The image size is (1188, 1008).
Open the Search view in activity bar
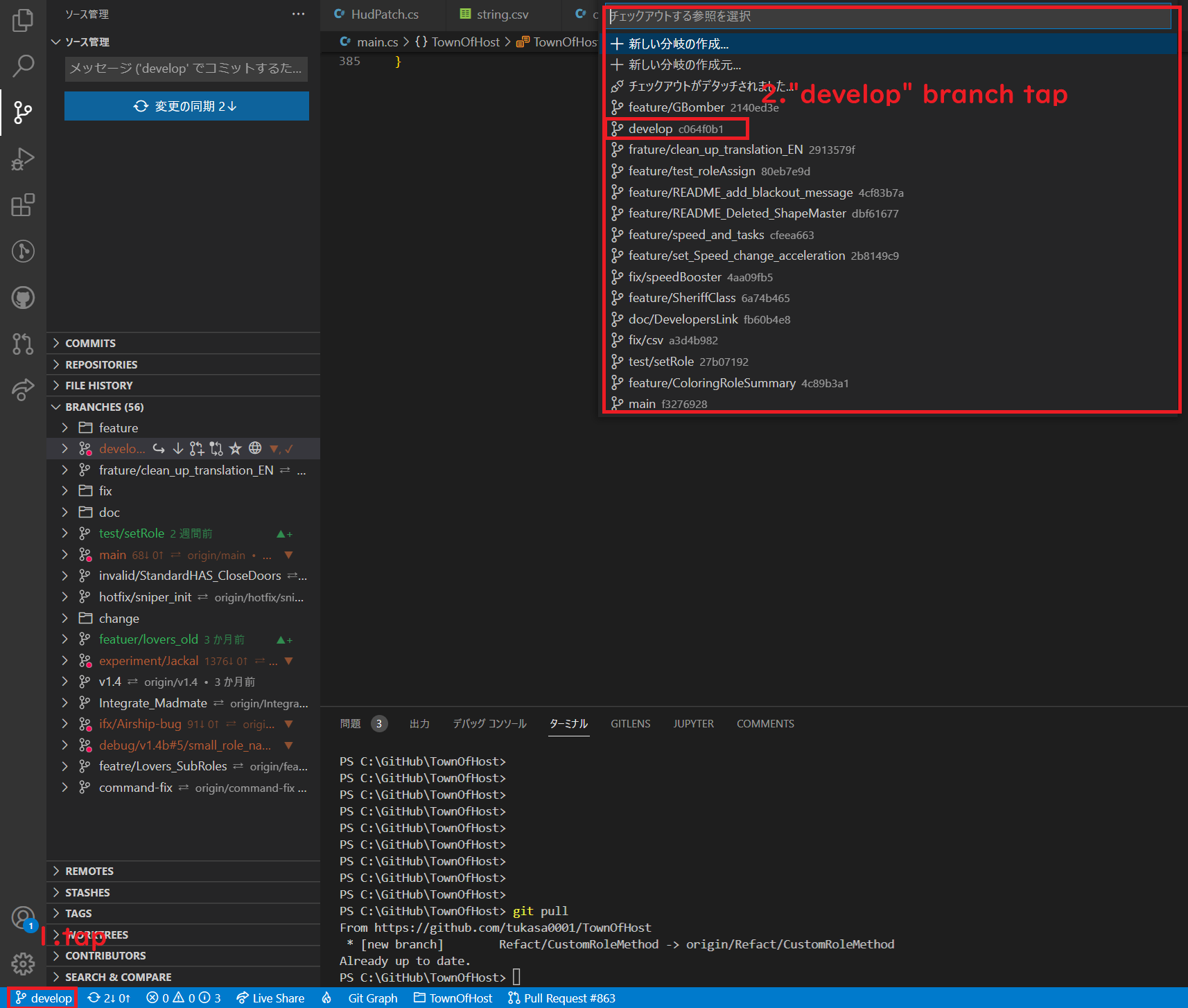pos(23,66)
